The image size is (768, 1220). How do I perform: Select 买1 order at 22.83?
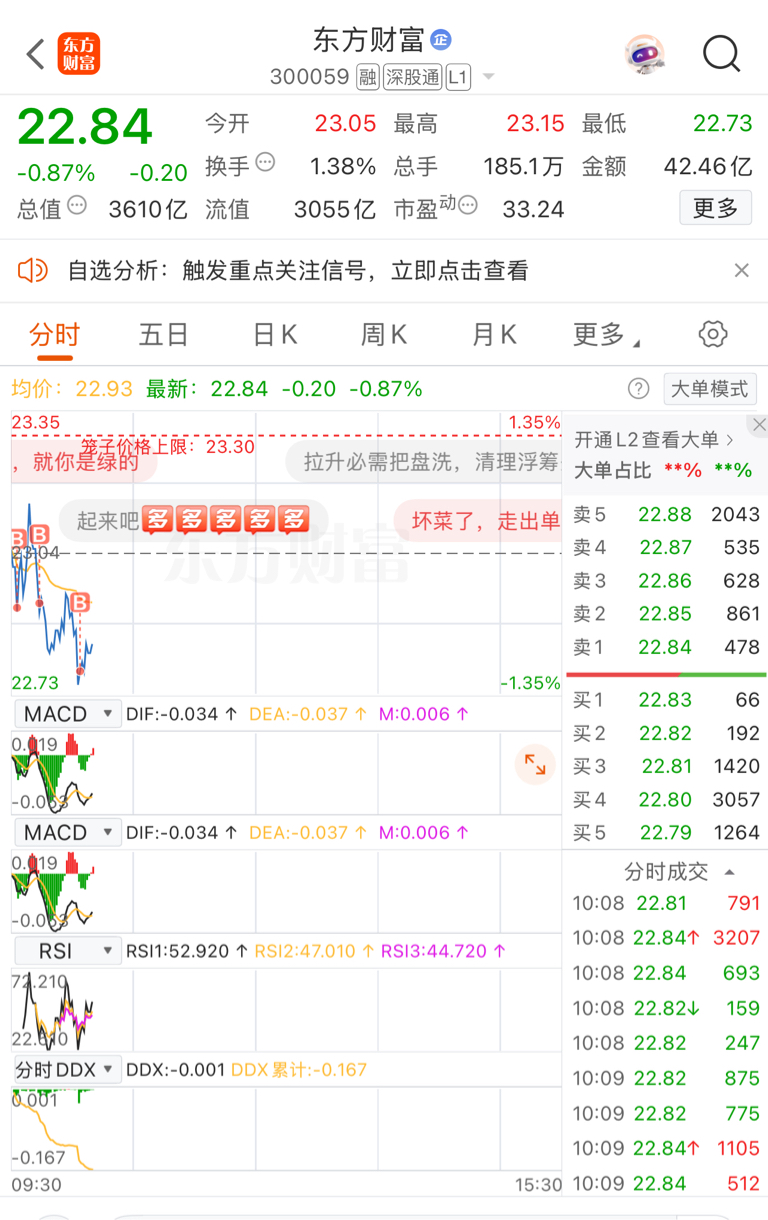(666, 700)
